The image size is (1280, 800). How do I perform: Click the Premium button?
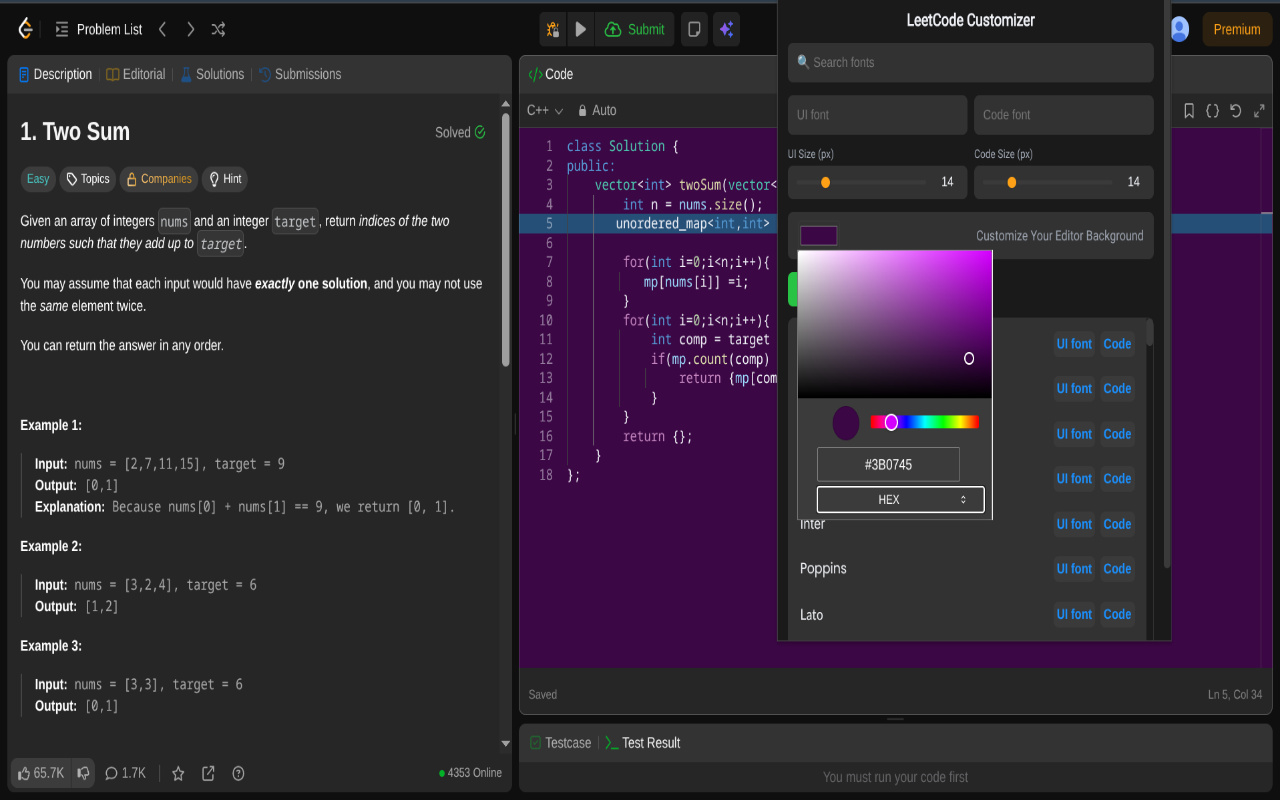point(1237,30)
